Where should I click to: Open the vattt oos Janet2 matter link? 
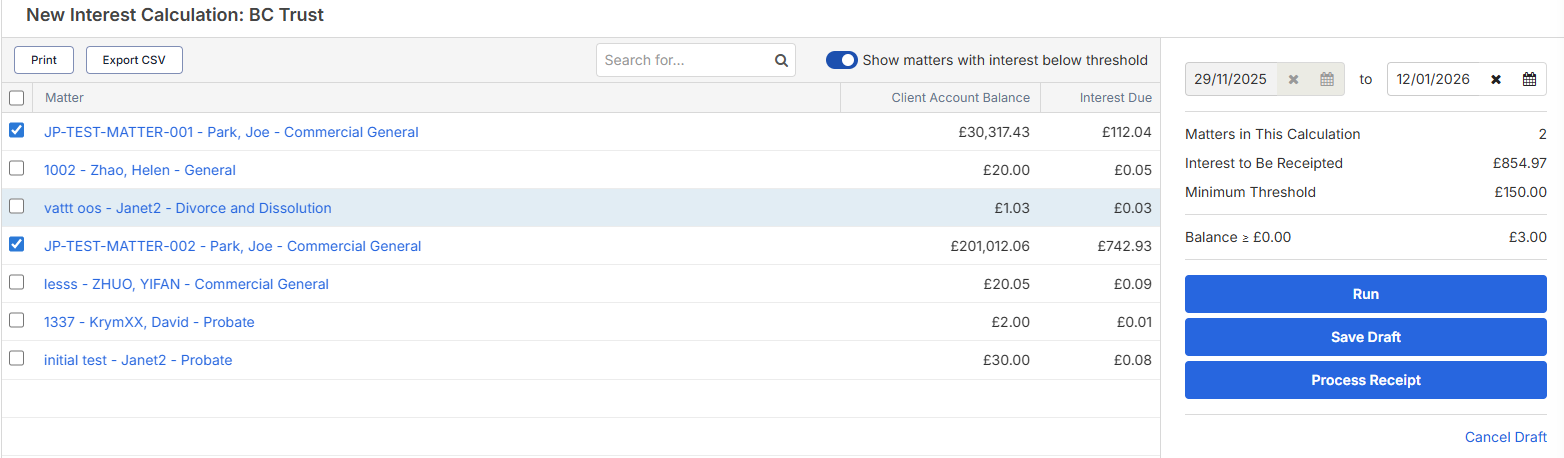[x=187, y=208]
